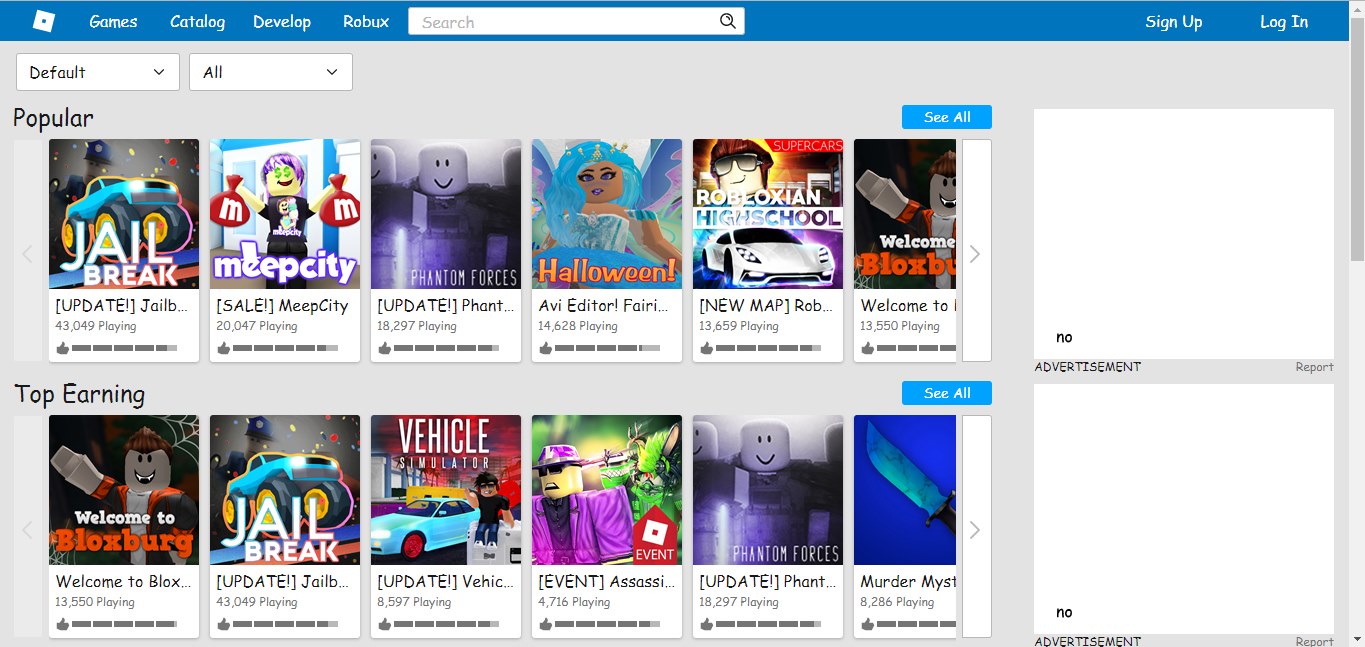Click See All next to Popular
The height and width of the screenshot is (647, 1365).
(945, 116)
